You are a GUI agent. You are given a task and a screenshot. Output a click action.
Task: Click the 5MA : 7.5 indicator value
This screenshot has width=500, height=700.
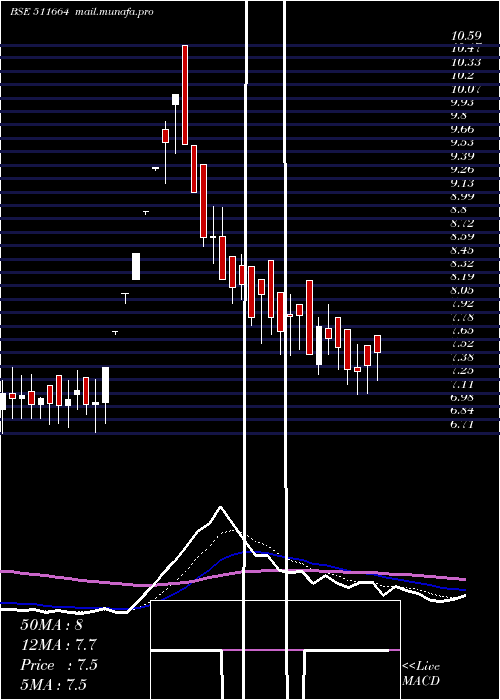(x=54, y=684)
